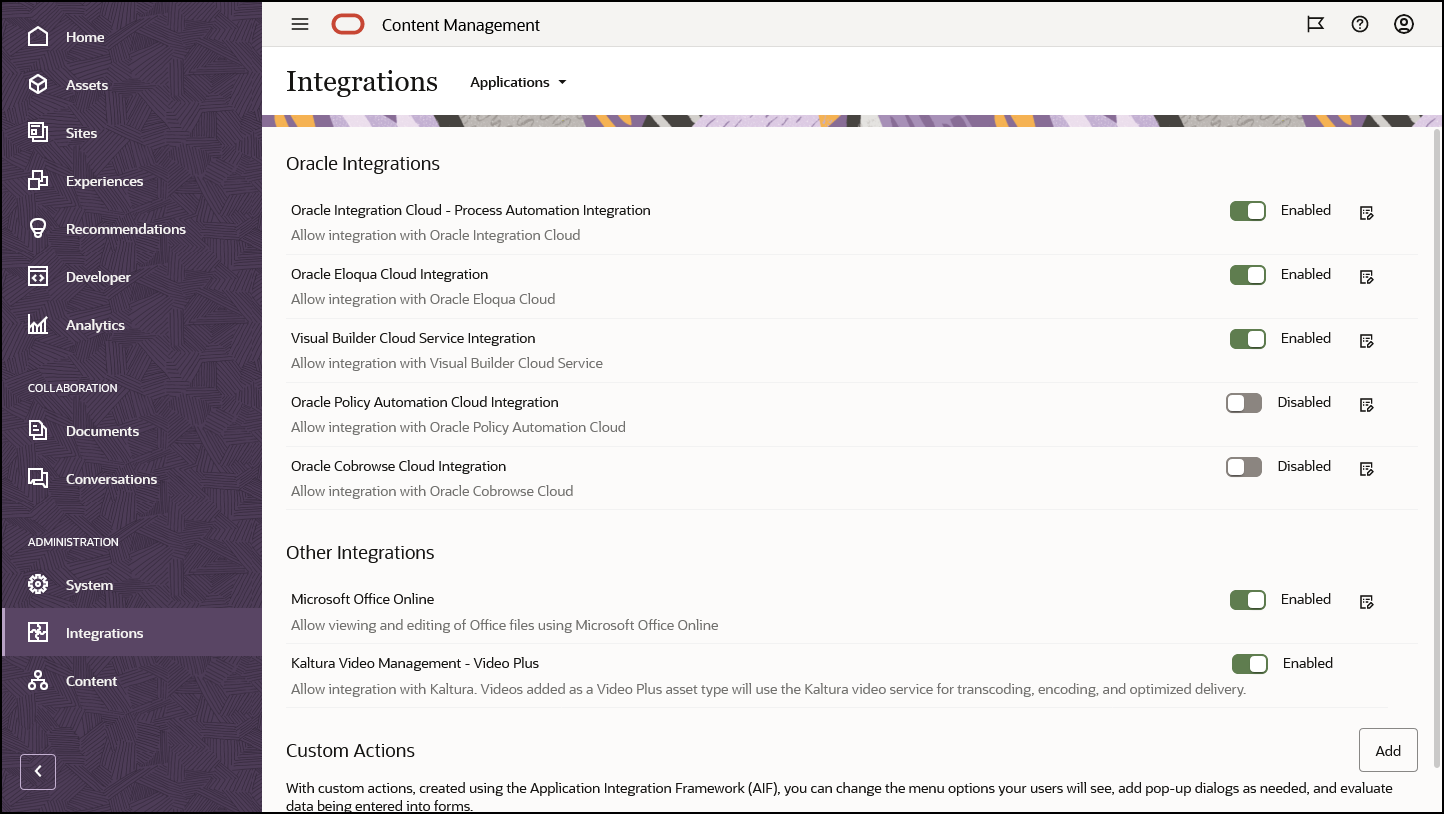Toggle Microsoft Office Online switch
The height and width of the screenshot is (814, 1444).
(1248, 600)
